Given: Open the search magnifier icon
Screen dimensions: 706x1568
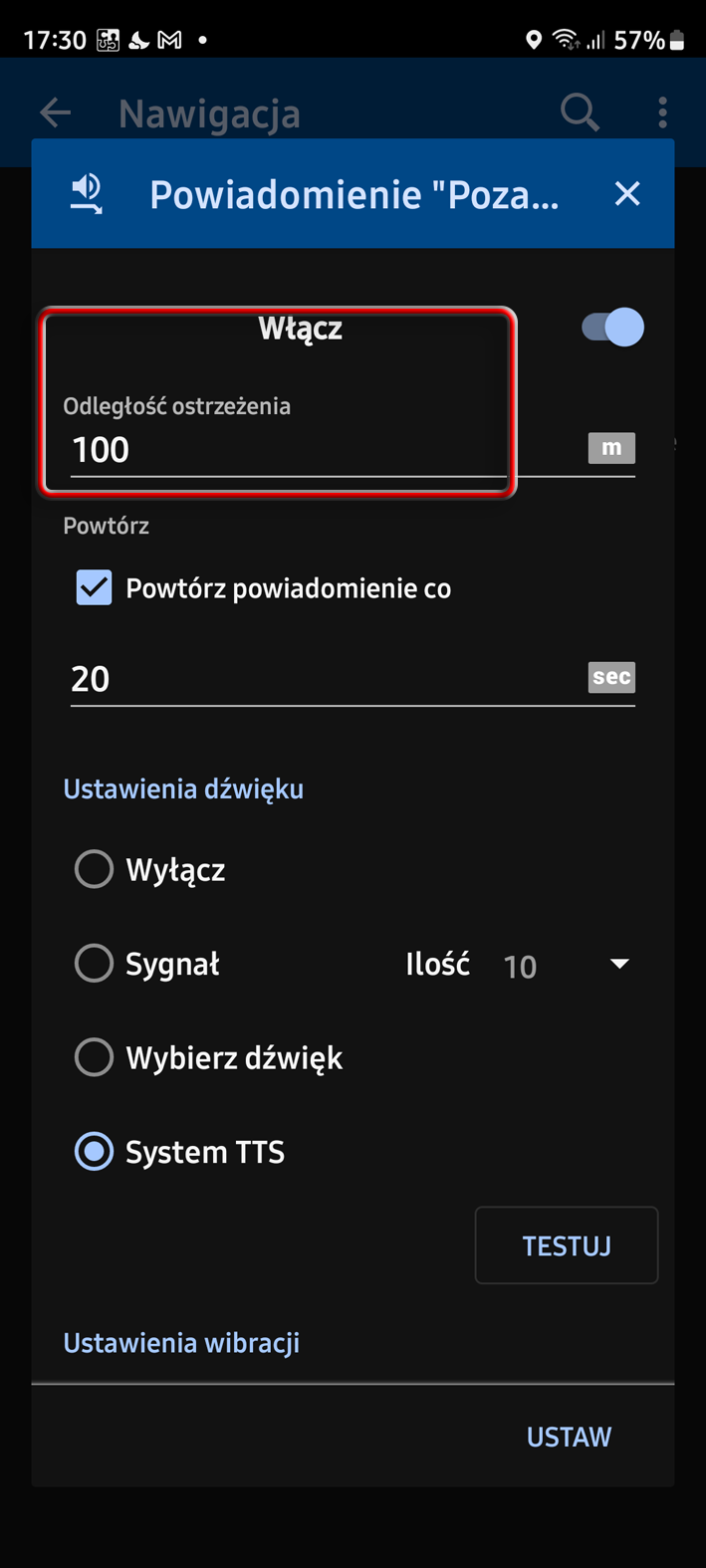Looking at the screenshot, I should click(580, 112).
